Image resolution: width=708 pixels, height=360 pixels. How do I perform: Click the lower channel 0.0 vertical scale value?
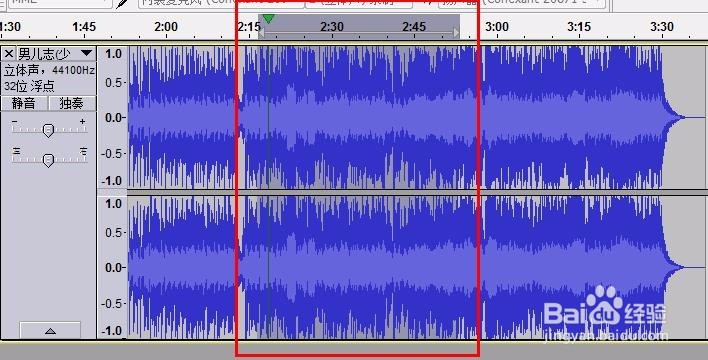[x=113, y=268]
